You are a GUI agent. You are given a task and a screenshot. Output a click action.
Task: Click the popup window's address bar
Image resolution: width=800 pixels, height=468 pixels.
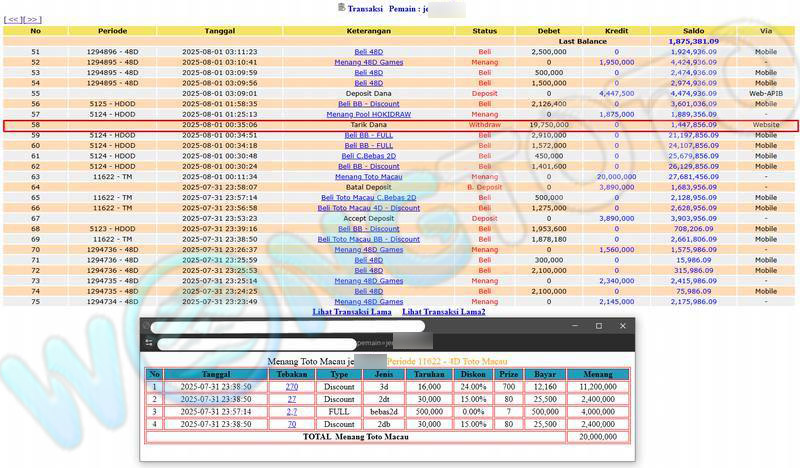click(x=257, y=343)
